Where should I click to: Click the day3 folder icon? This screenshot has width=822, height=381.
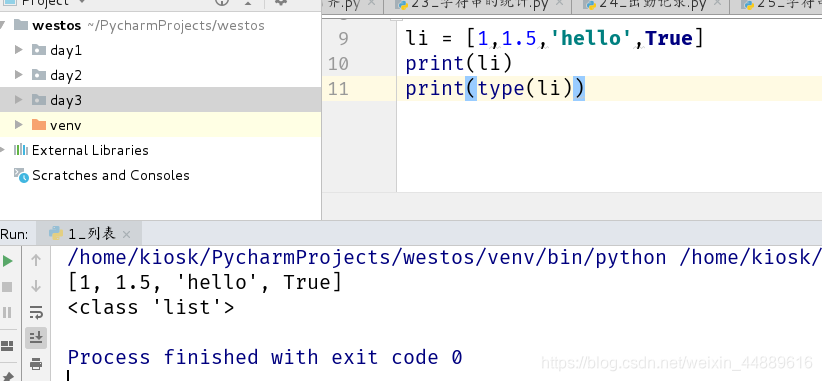39,100
